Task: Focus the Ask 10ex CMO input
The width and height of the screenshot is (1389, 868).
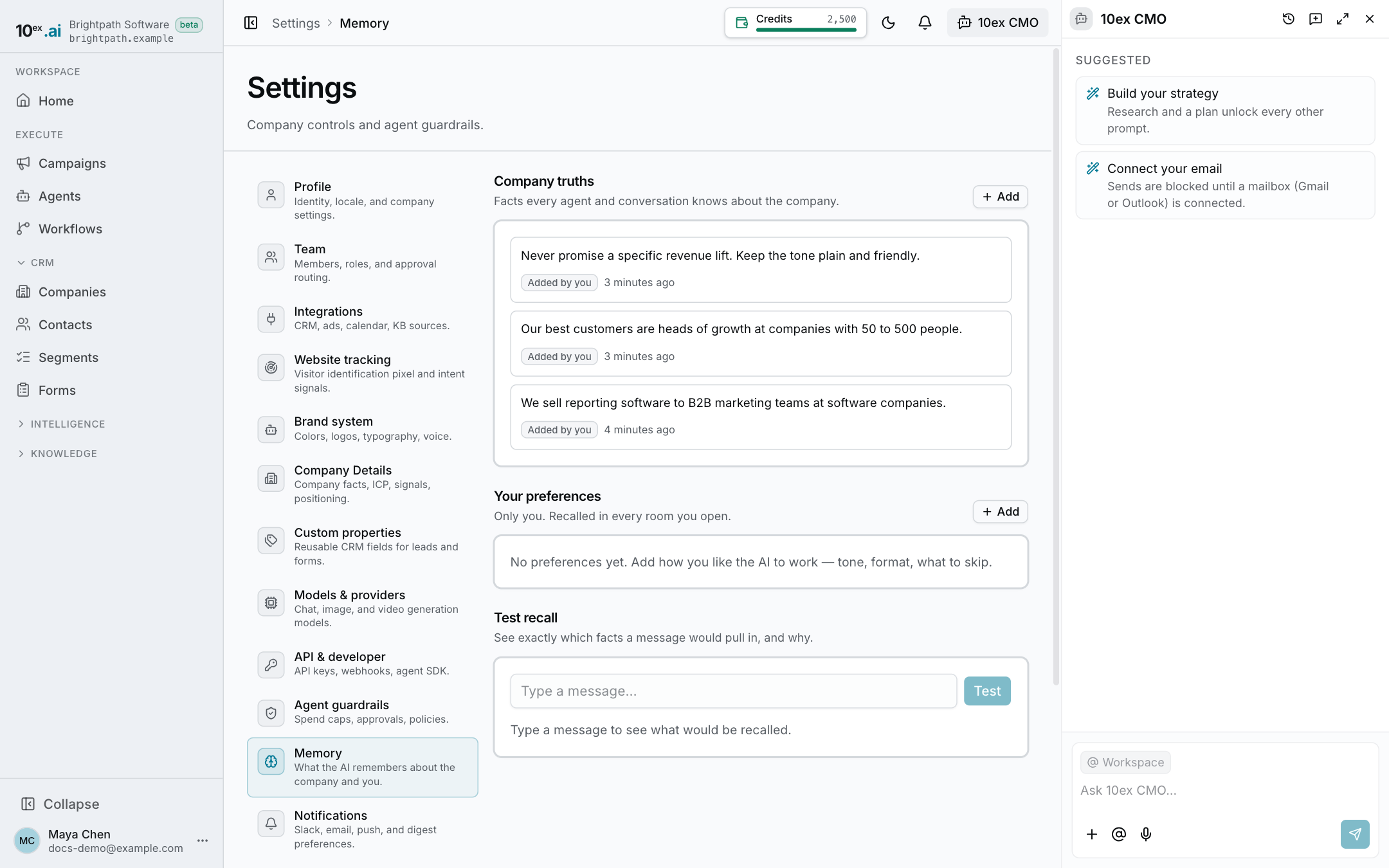Action: [1225, 790]
